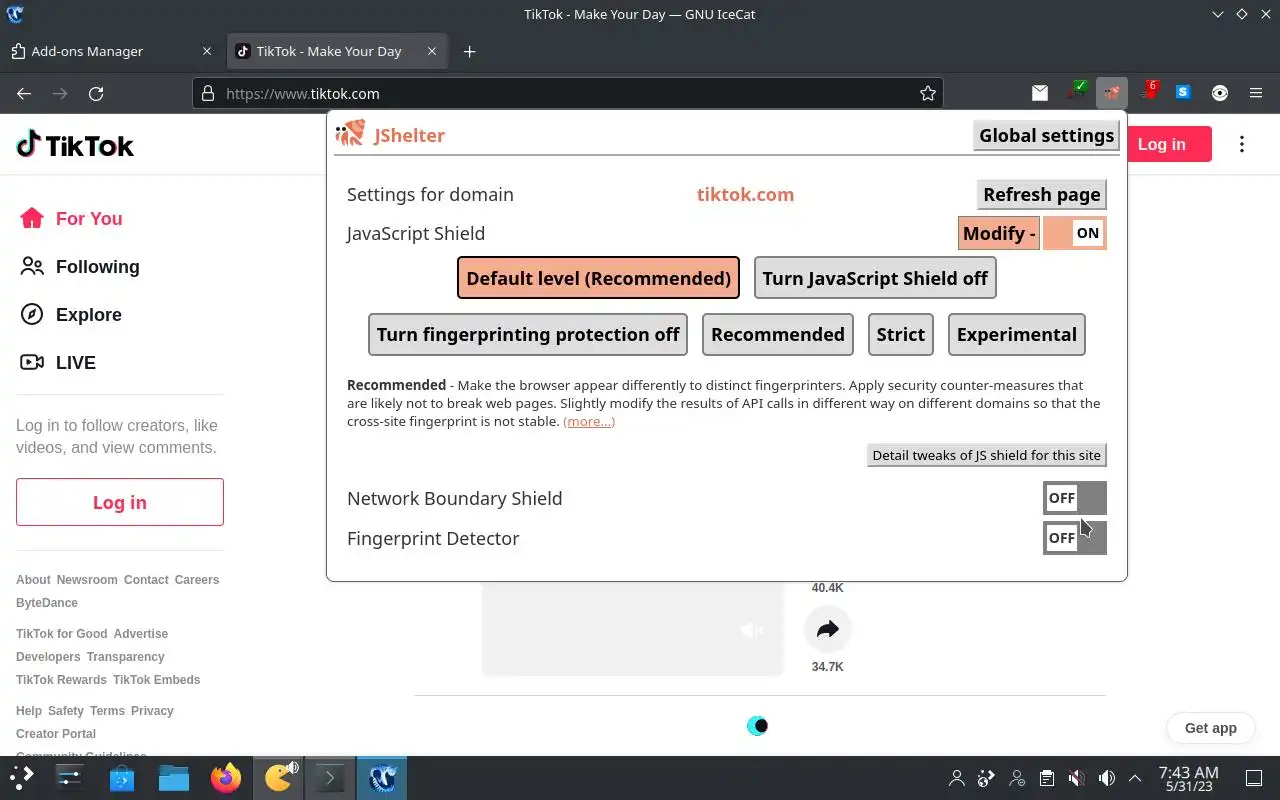Choose the Recommended protection level button
The height and width of the screenshot is (800, 1280).
(778, 334)
